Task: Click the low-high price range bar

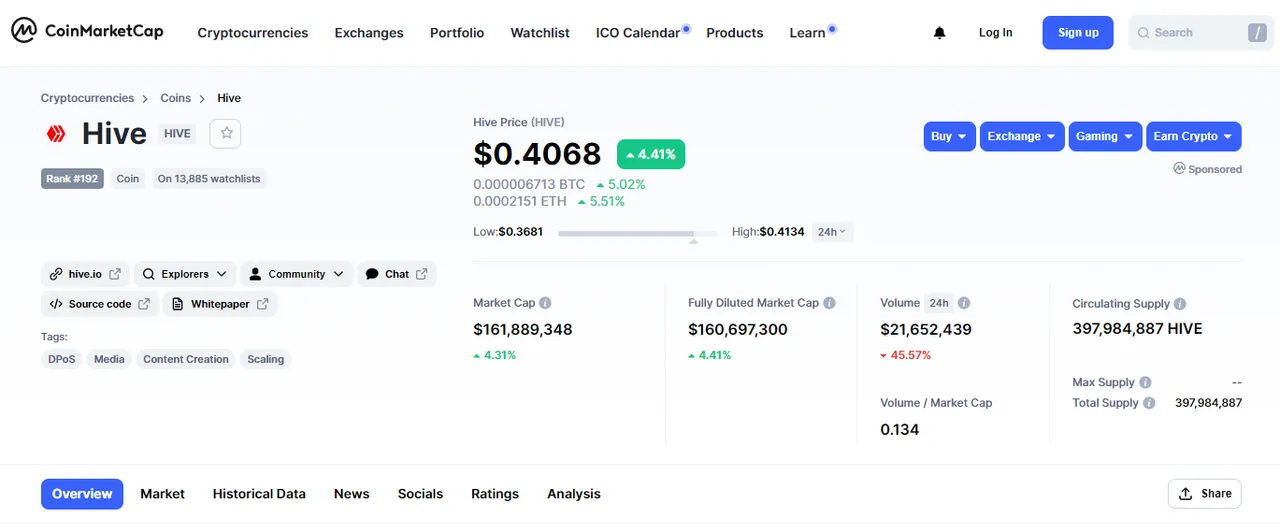Action: click(637, 233)
